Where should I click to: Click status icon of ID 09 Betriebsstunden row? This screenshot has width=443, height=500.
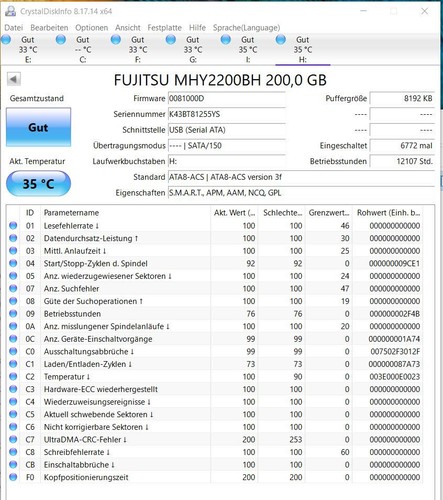[x=13, y=314]
